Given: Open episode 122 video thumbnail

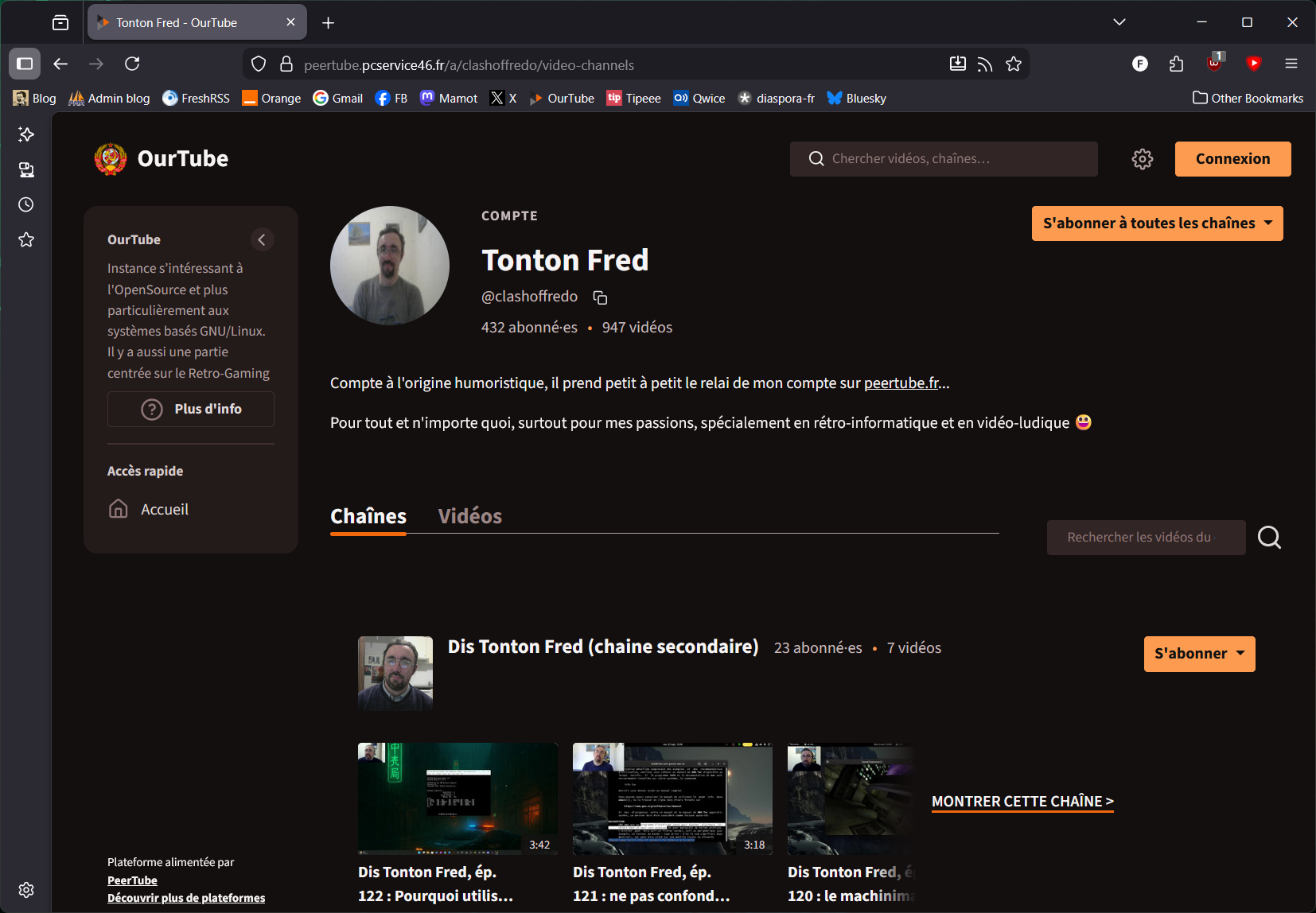Looking at the screenshot, I should point(457,798).
